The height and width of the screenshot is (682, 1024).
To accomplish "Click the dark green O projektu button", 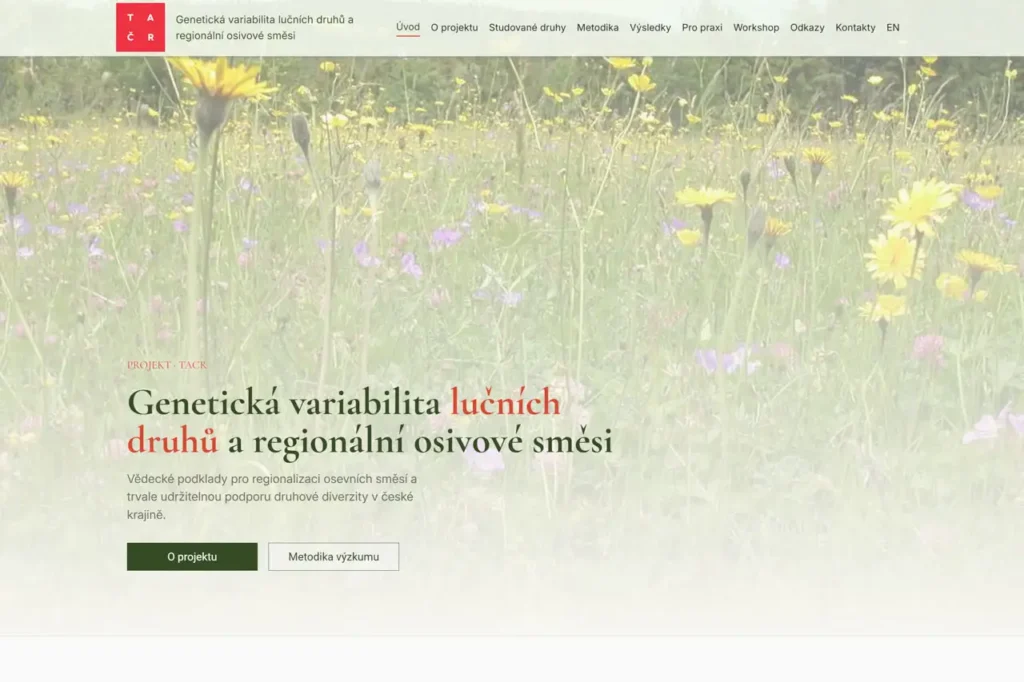I will [192, 557].
